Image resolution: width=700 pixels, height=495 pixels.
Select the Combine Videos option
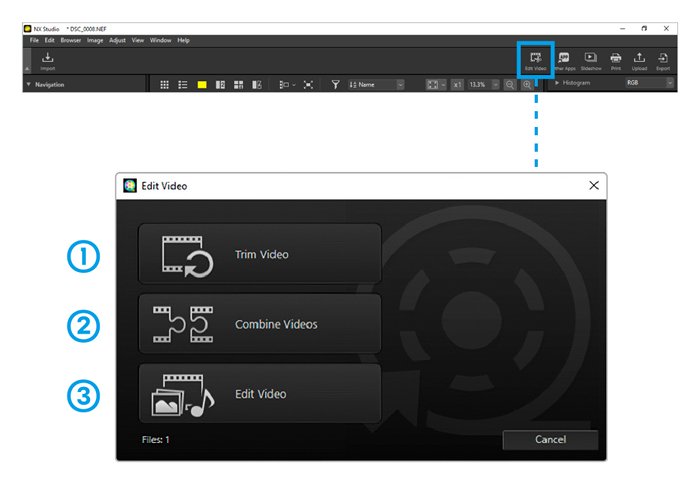(260, 324)
